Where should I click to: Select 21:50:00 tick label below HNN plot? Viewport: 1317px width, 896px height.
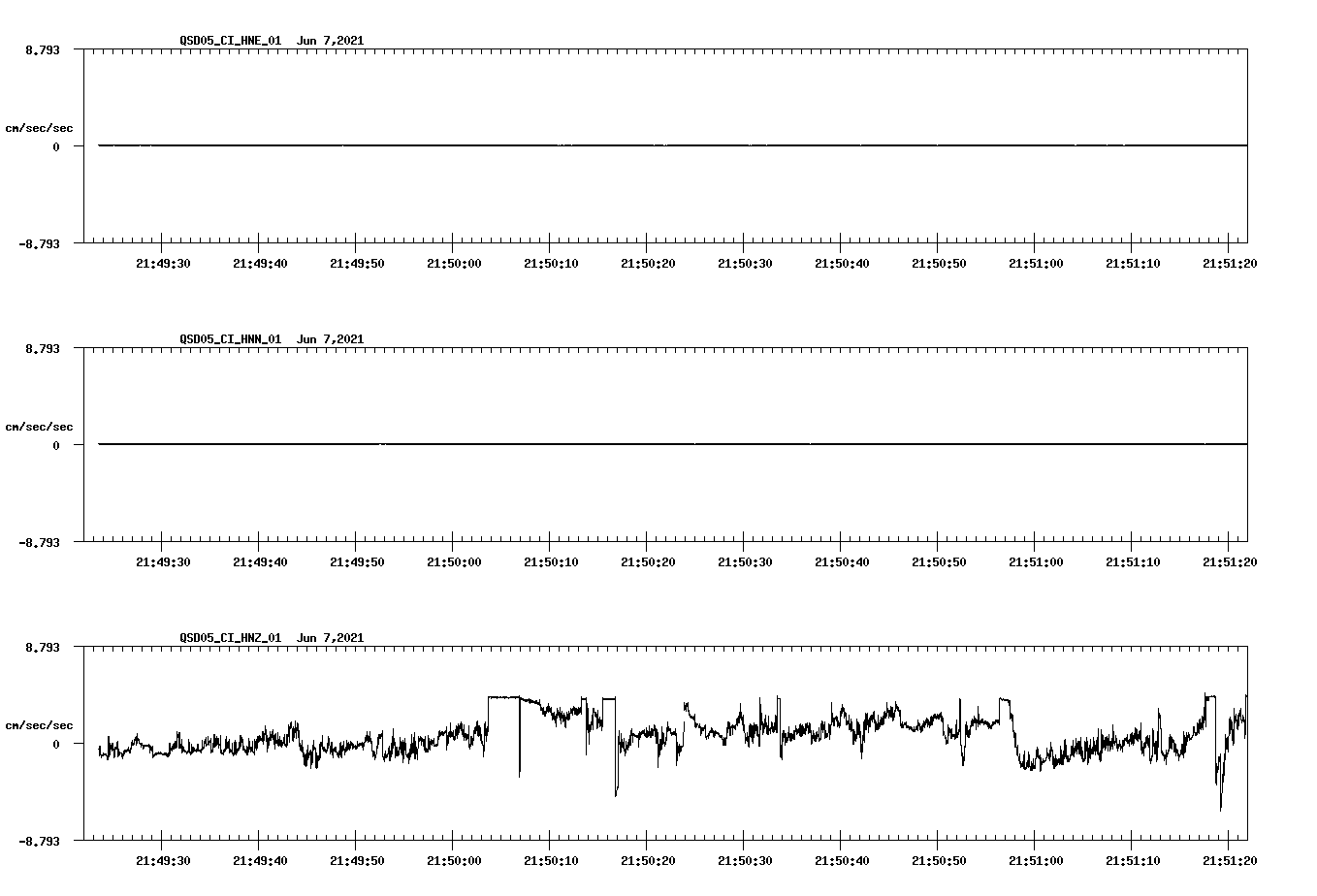coord(454,562)
